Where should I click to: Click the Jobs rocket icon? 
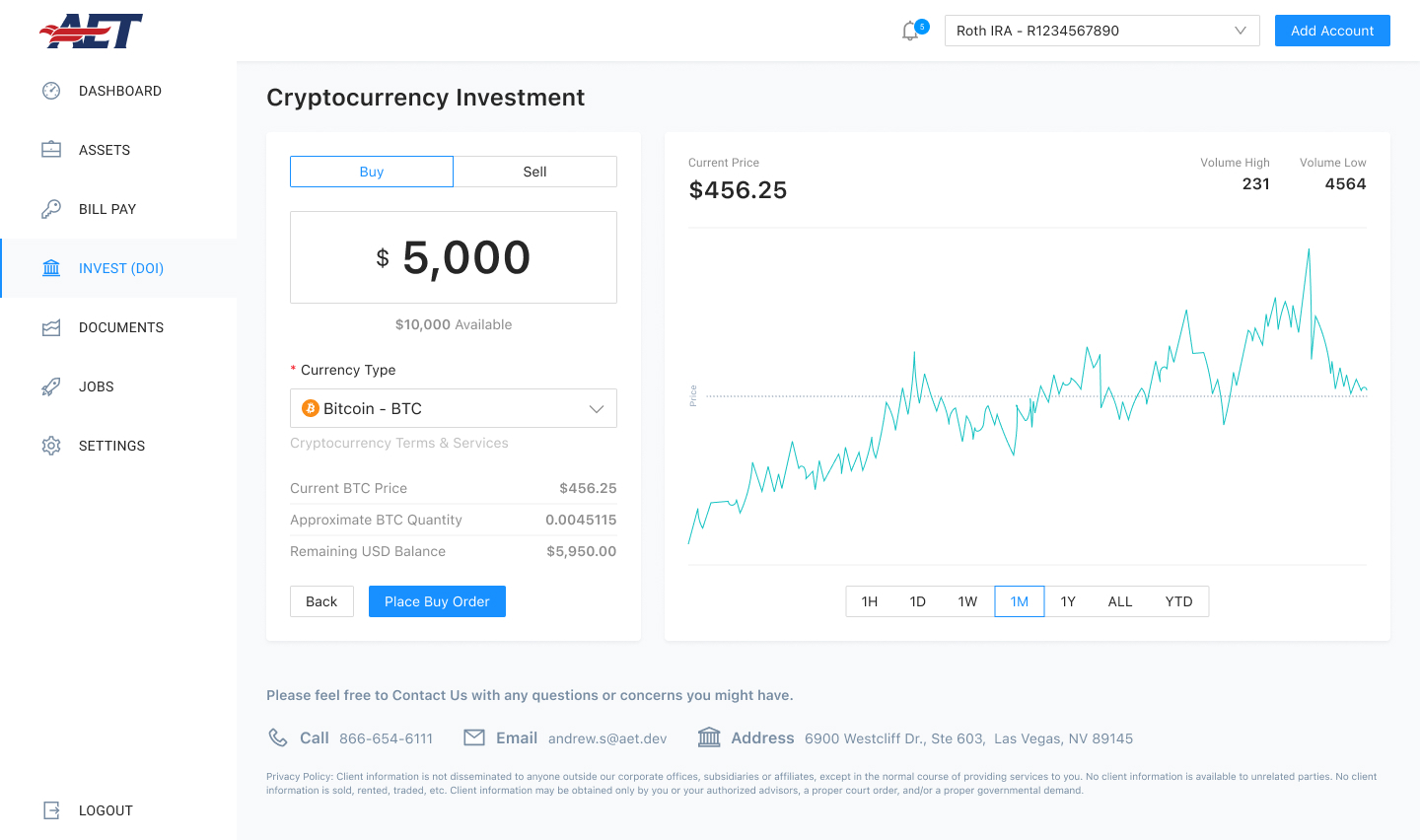51,386
